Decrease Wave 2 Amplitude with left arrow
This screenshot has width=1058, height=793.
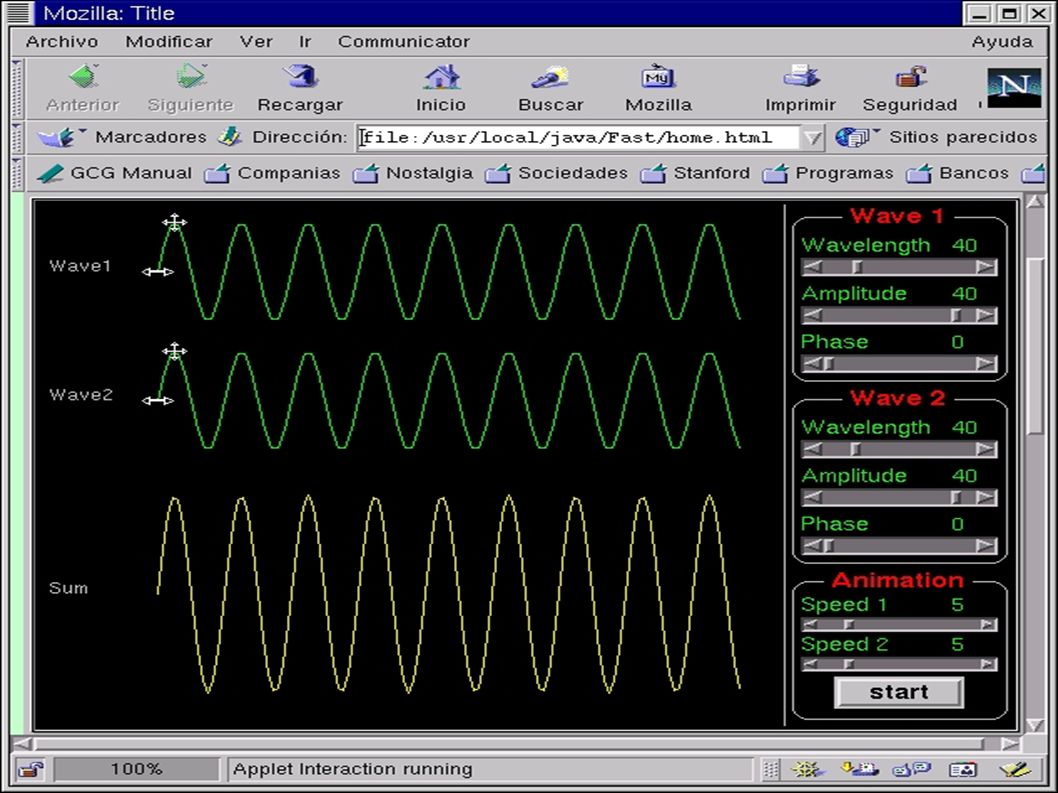click(812, 497)
